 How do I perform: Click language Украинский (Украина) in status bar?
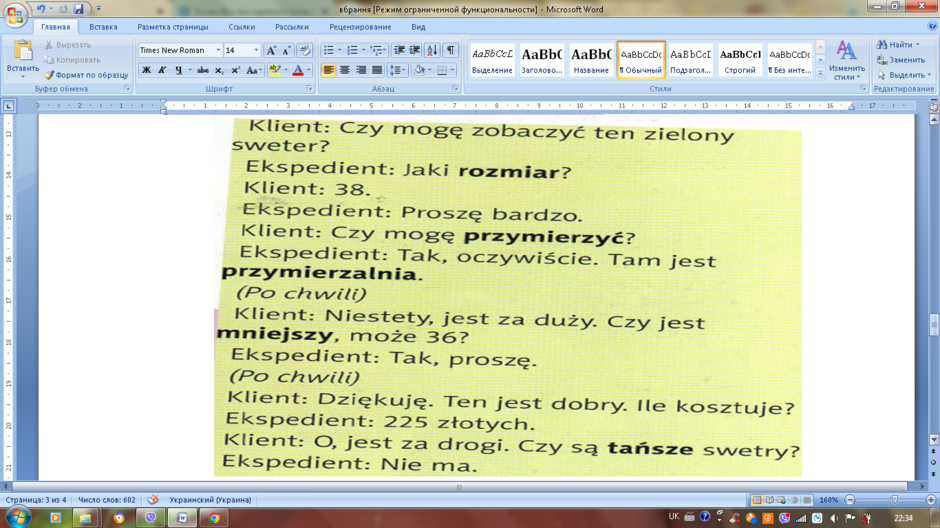coord(210,500)
